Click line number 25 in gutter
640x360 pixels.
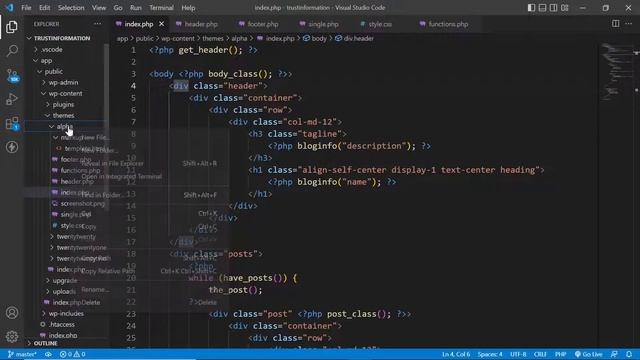pos(131,338)
